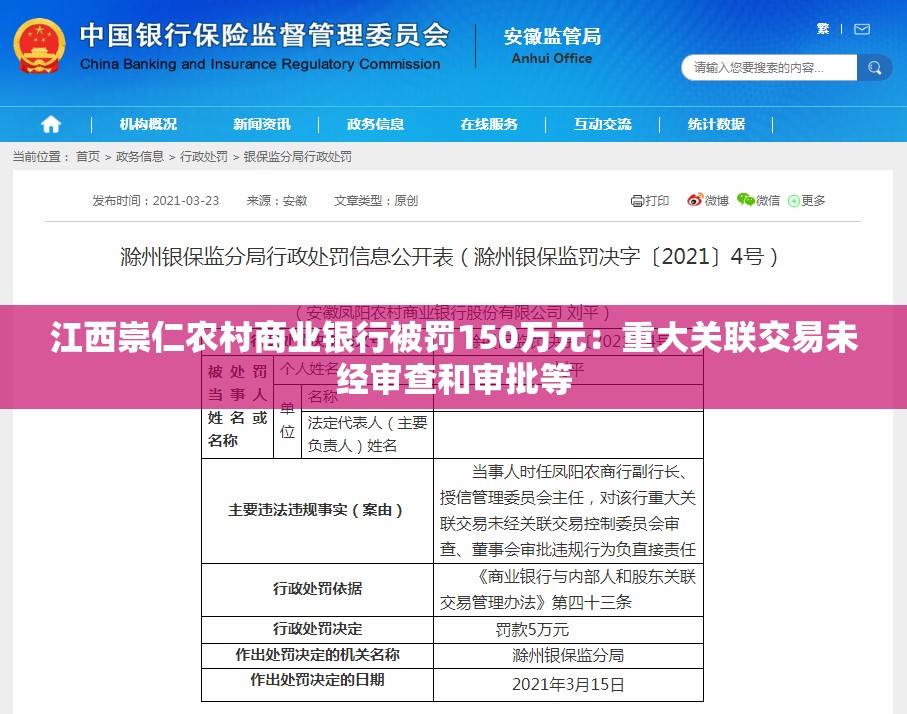This screenshot has width=907, height=714.
Task: Click 安徽监管局 Anhui Office title
Action: (552, 45)
